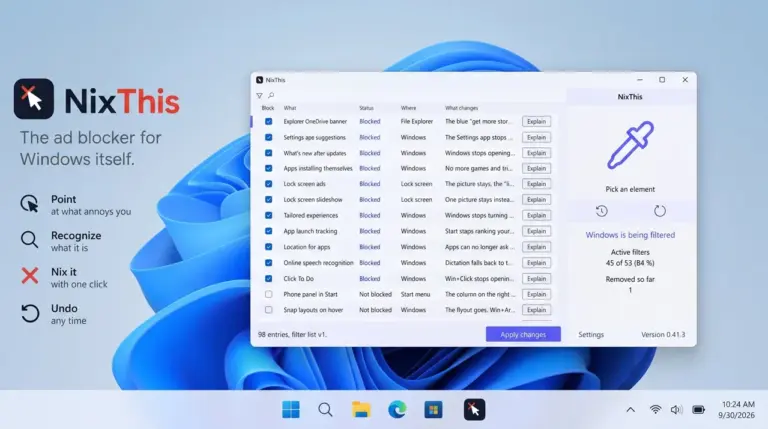The height and width of the screenshot is (429, 768).
Task: Click the Point cursor icon
Action: pyautogui.click(x=29, y=204)
